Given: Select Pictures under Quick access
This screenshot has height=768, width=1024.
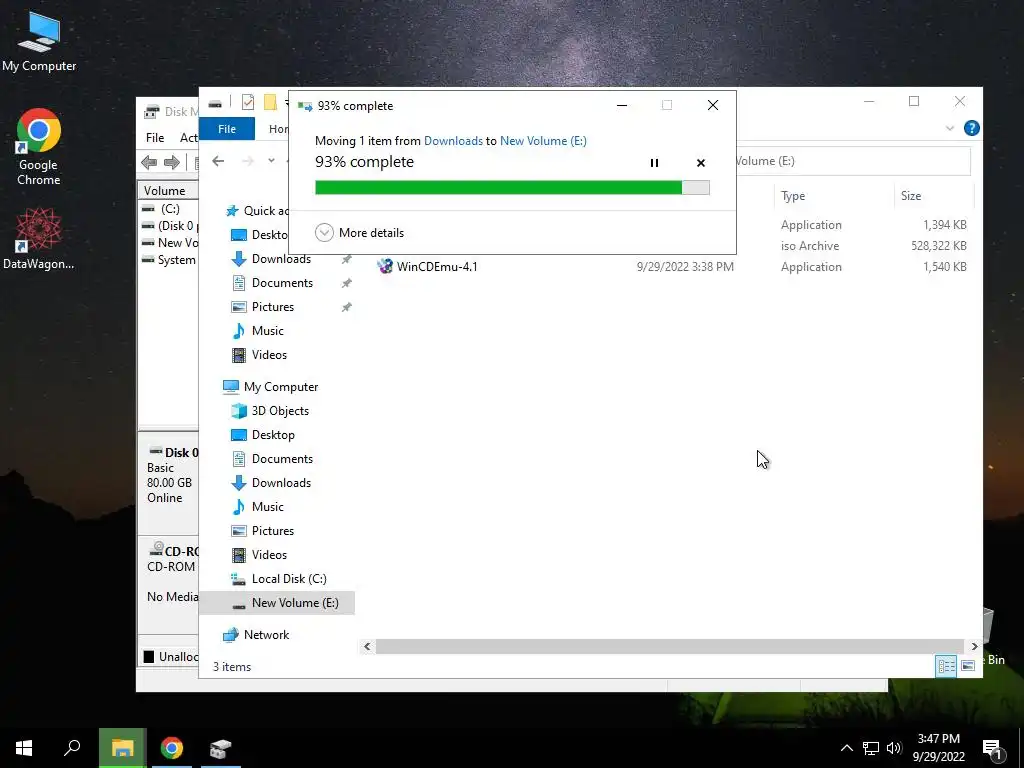Looking at the screenshot, I should [272, 307].
